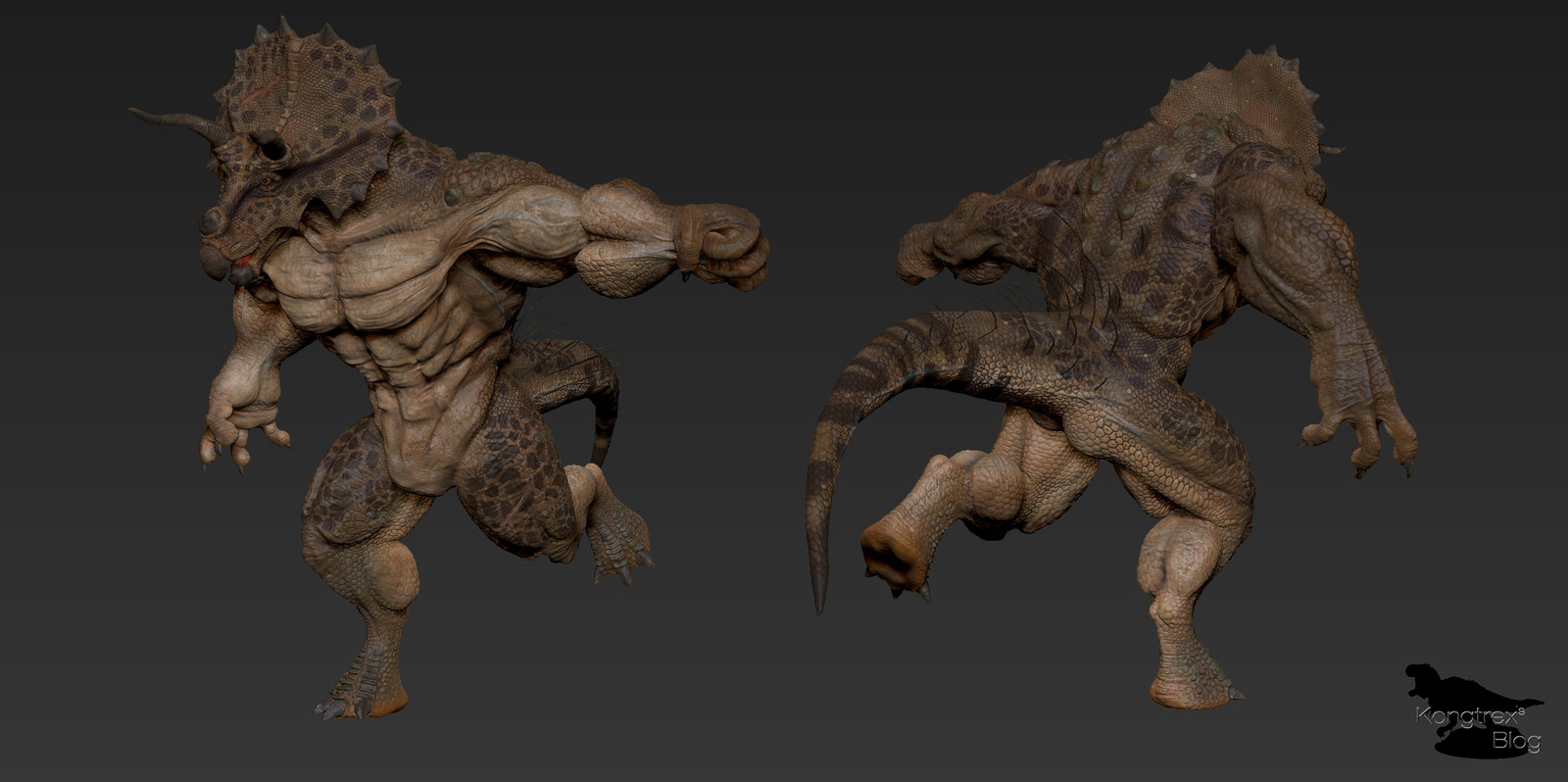Viewport: 1568px width, 782px height.
Task: Click the 'Kongtrex Blog' text
Action: coord(1479,729)
